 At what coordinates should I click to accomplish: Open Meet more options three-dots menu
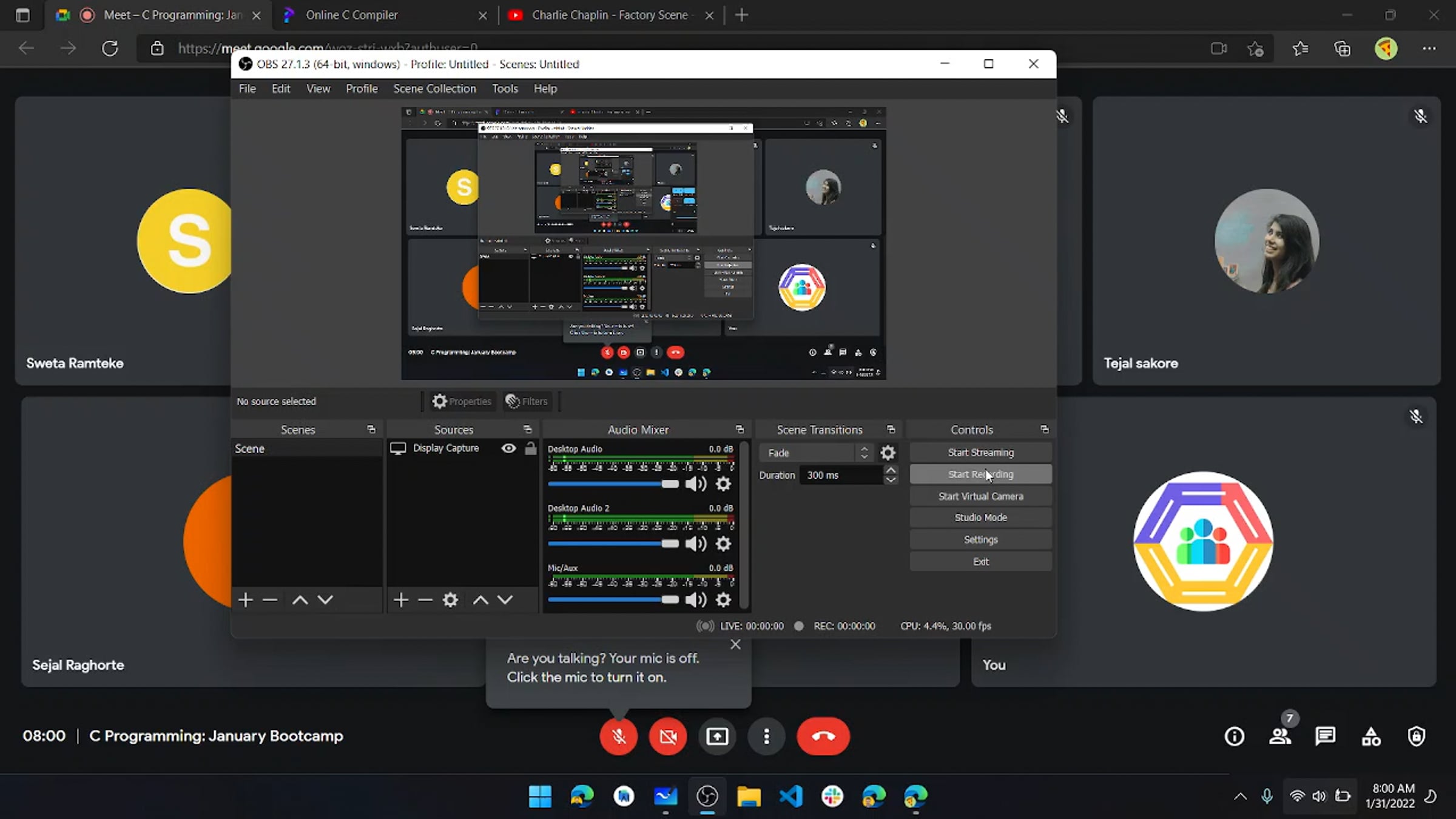[766, 736]
